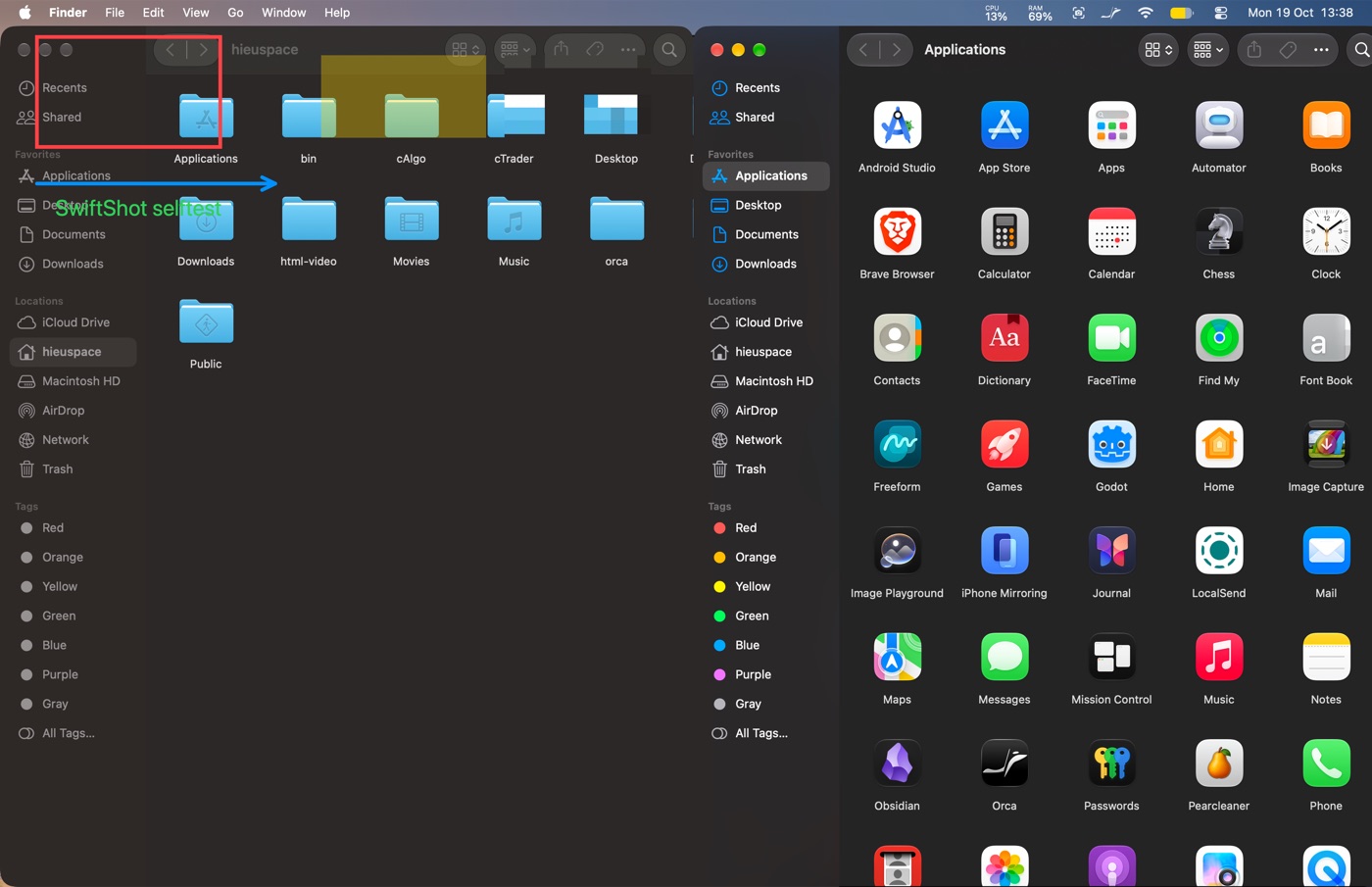Open icon view switcher dropdown in Applications toolbar
This screenshot has width=1372, height=887.
1158,49
